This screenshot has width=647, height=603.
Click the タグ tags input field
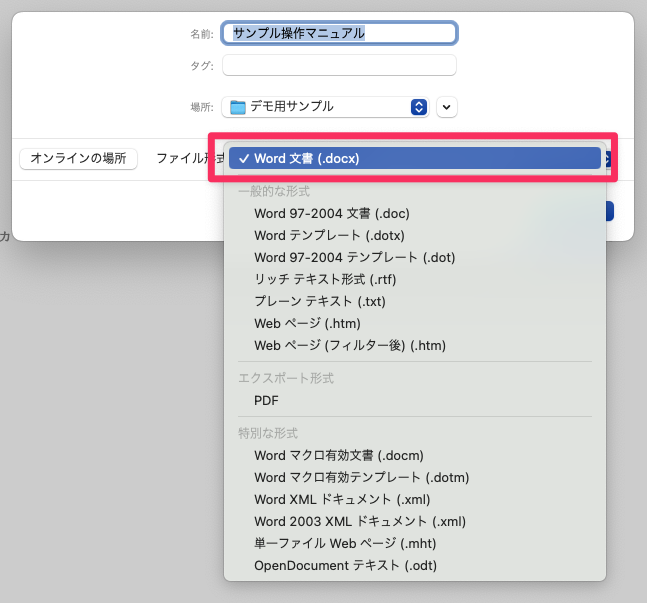click(339, 65)
